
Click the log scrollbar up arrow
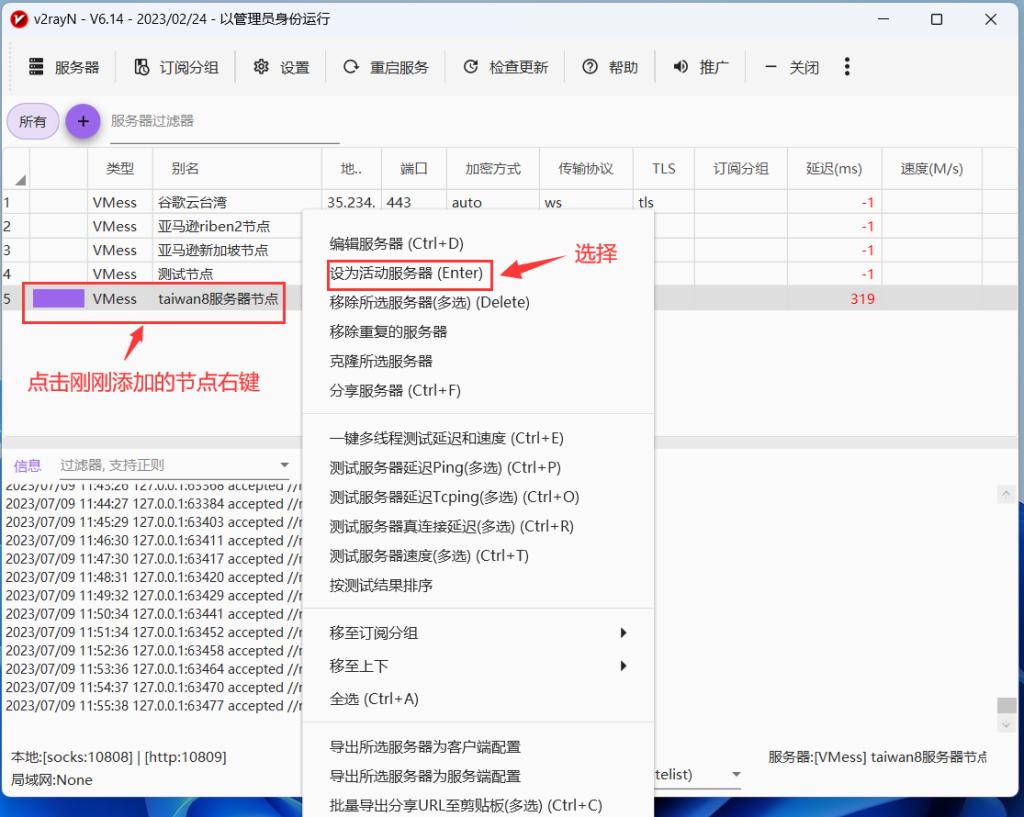(x=1006, y=494)
